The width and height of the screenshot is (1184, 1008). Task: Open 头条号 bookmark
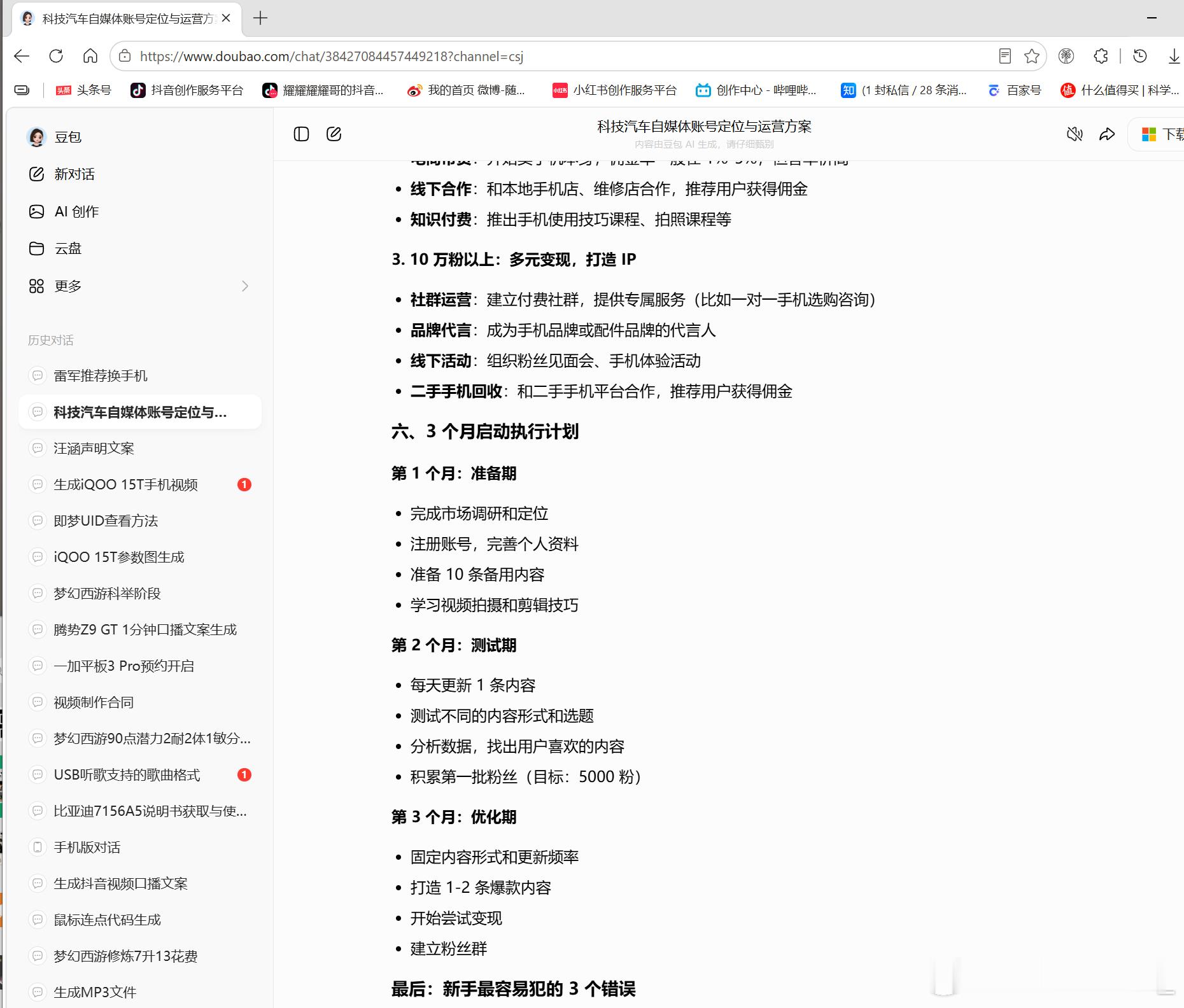(x=83, y=90)
